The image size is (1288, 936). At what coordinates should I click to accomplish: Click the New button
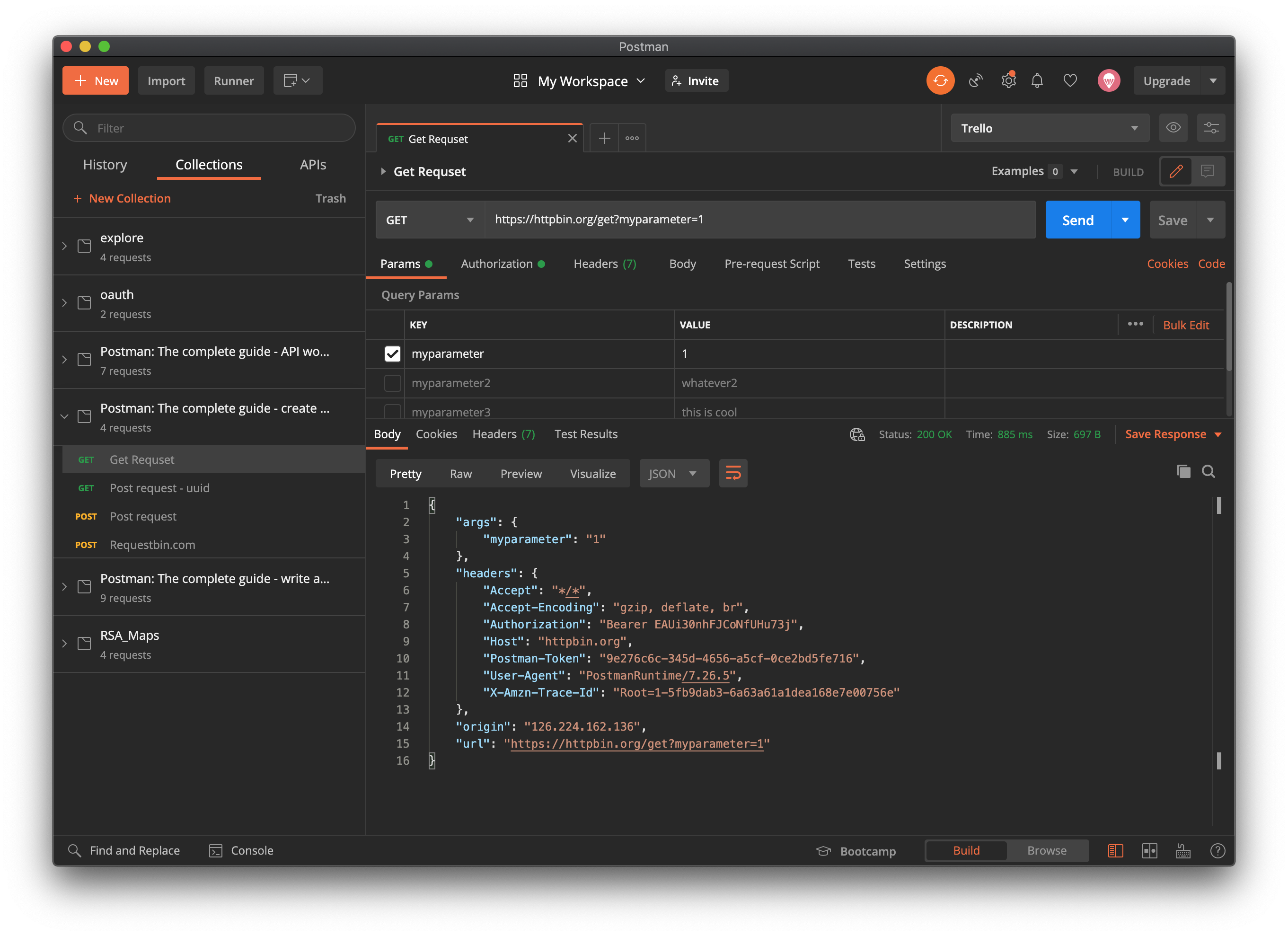pyautogui.click(x=96, y=80)
